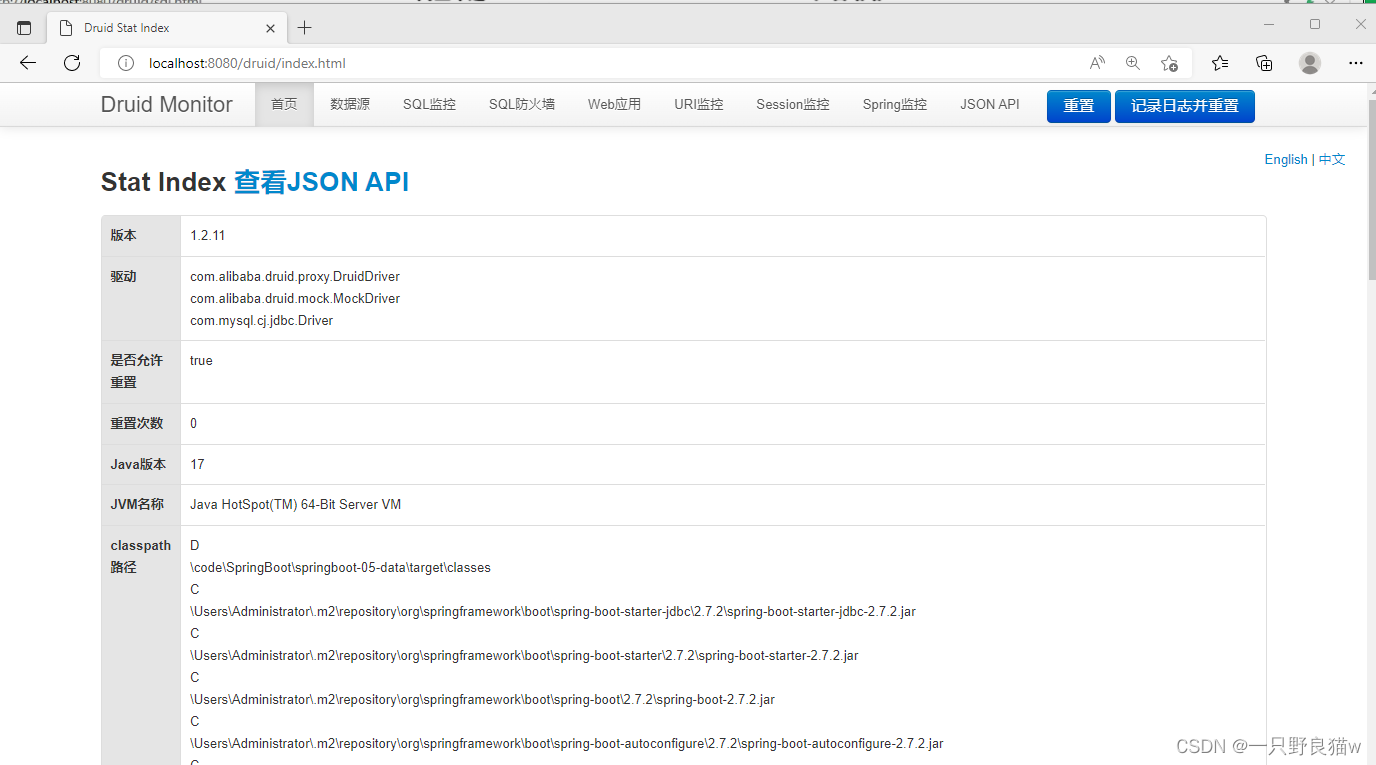Image resolution: width=1376 pixels, height=765 pixels.
Task: Click the spring-boot-starter-jdbc-2.7.2.jar path
Action: (553, 611)
